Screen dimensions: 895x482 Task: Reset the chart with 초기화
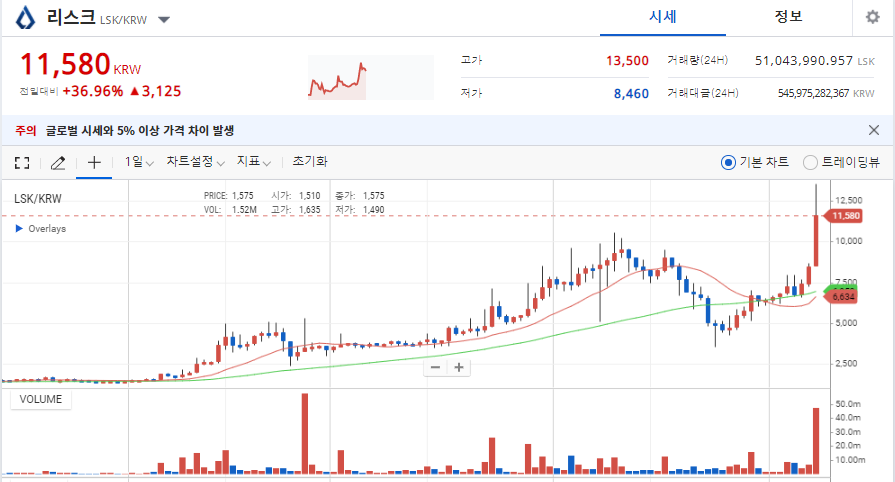coord(310,162)
